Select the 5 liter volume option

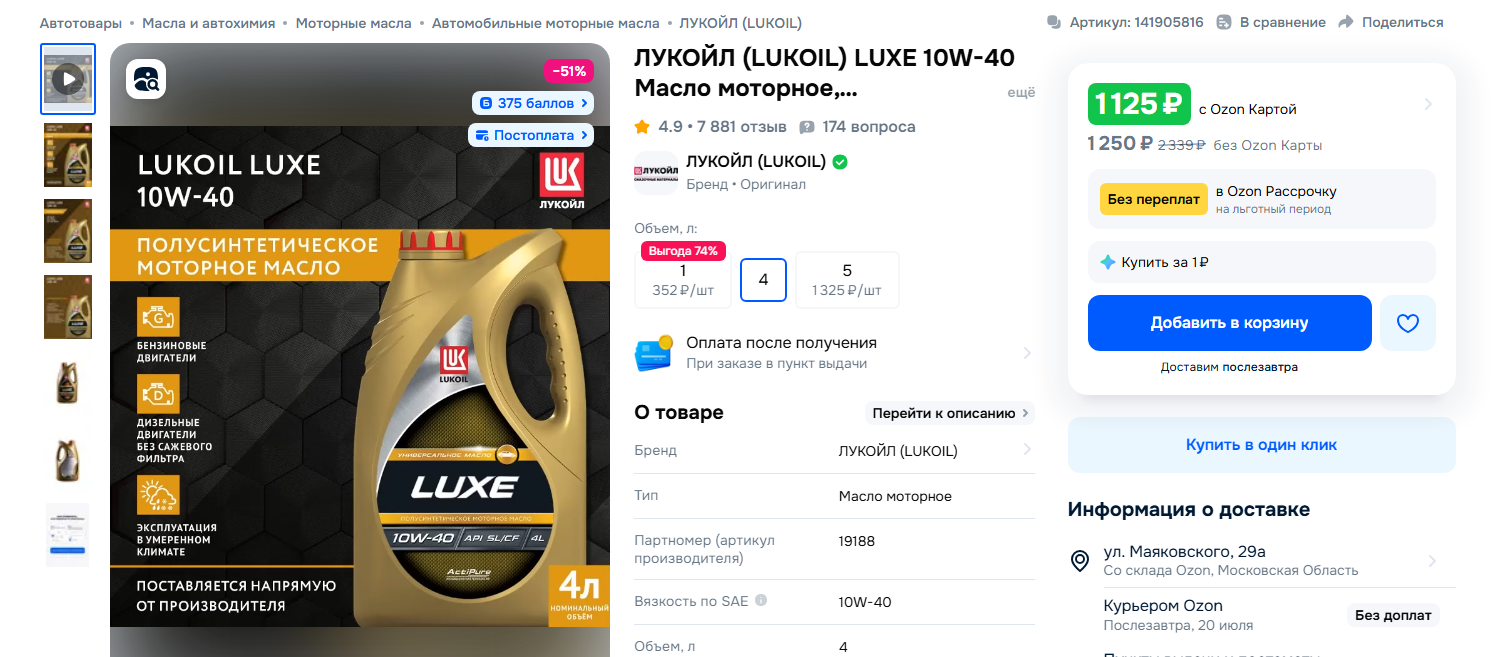847,280
